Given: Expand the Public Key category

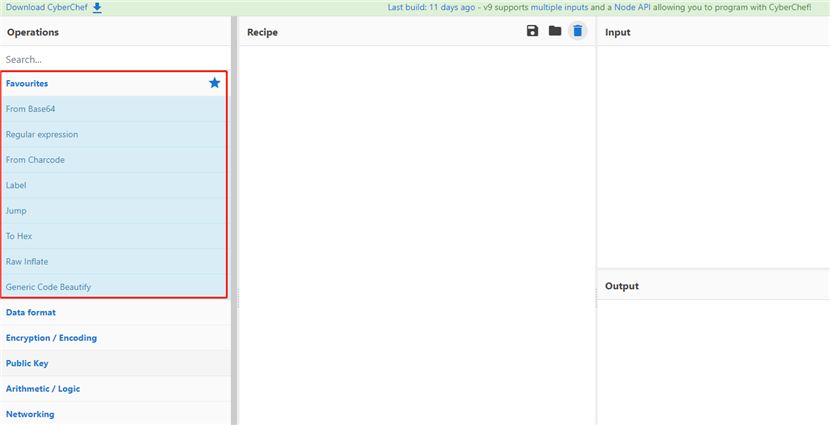Looking at the screenshot, I should click(x=115, y=363).
